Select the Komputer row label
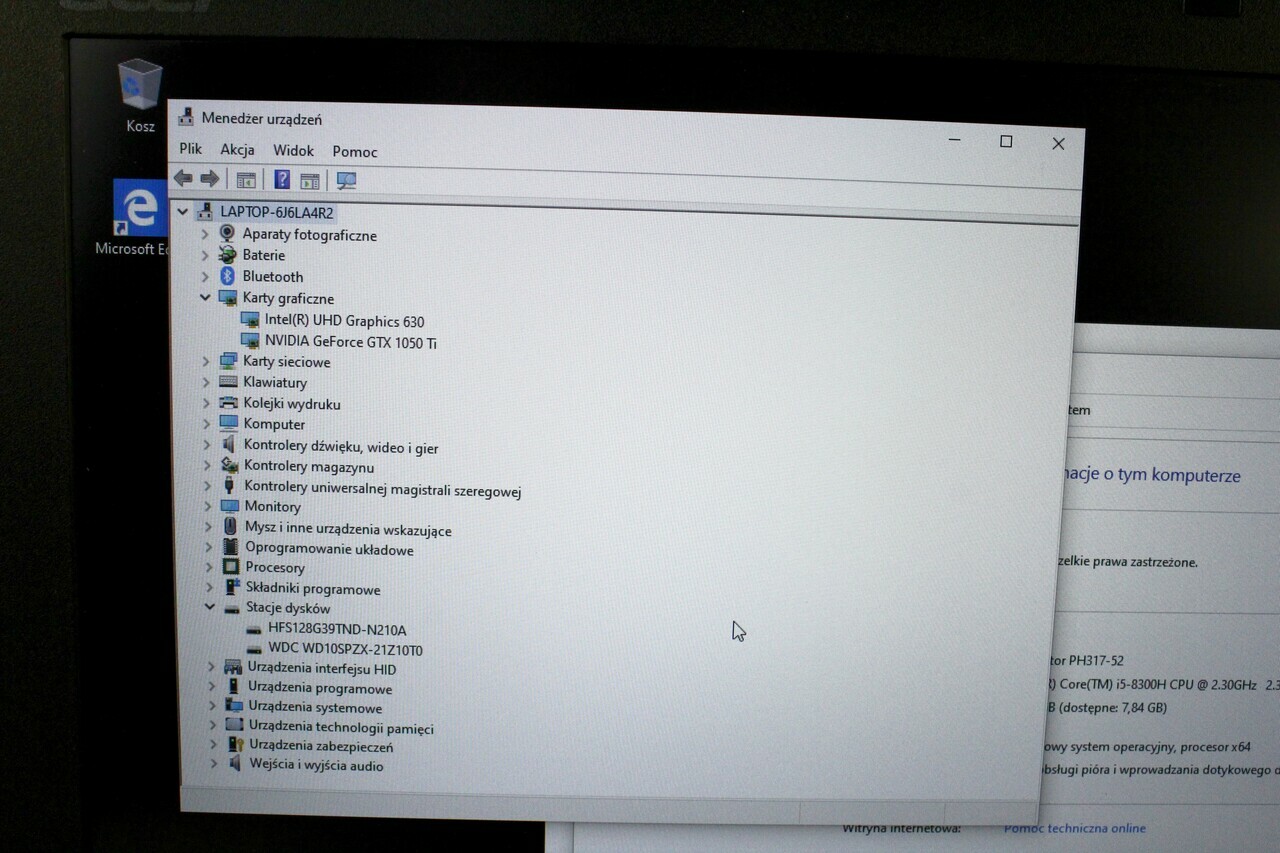Image resolution: width=1280 pixels, height=853 pixels. tap(274, 424)
